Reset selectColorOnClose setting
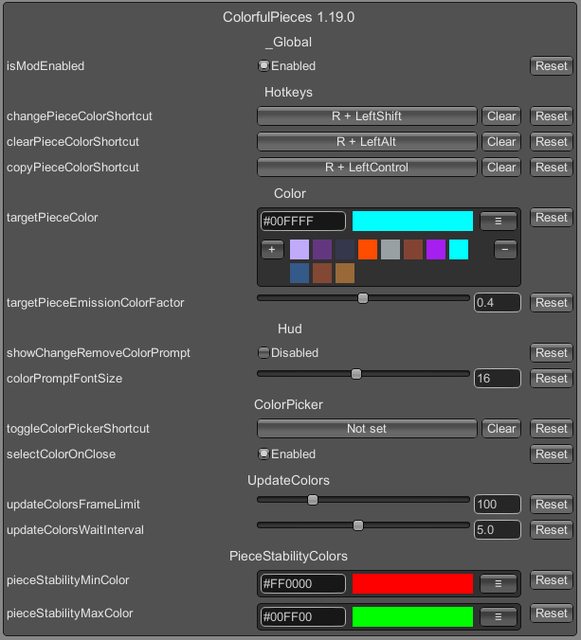This screenshot has height=640, width=581. tap(551, 454)
